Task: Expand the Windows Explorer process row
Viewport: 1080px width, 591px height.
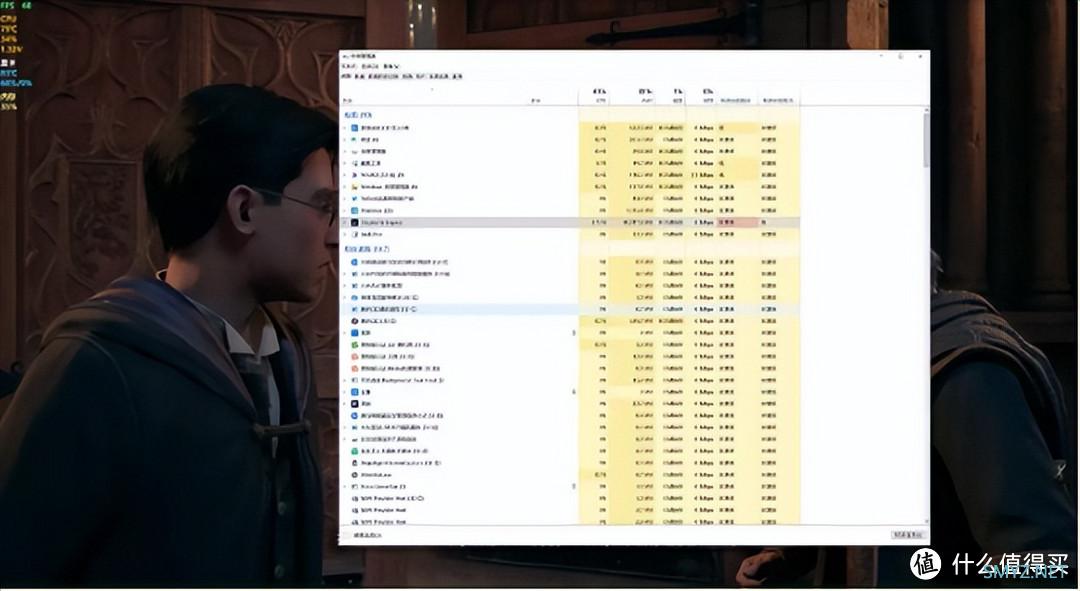Action: tap(345, 187)
